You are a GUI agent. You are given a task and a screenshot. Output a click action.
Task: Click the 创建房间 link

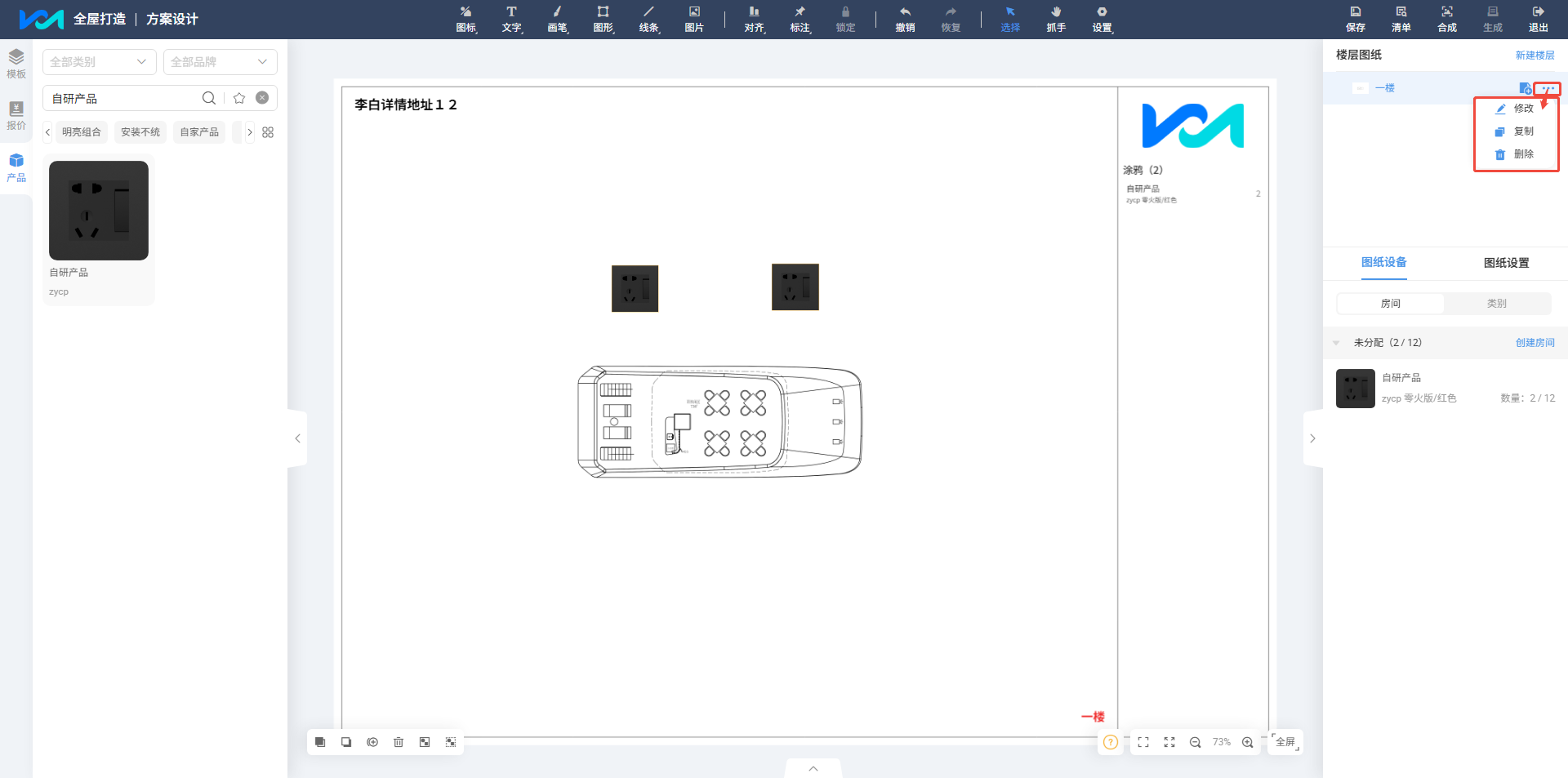[x=1535, y=343]
